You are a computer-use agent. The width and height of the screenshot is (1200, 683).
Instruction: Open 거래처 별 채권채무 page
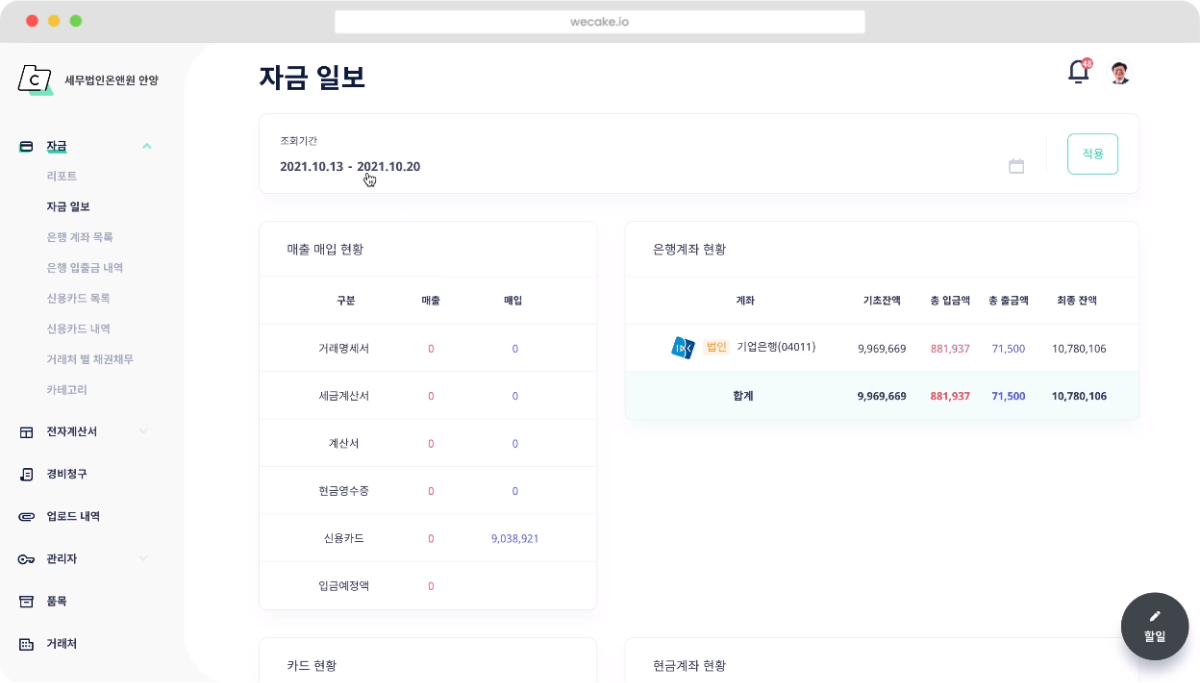pyautogui.click(x=89, y=359)
